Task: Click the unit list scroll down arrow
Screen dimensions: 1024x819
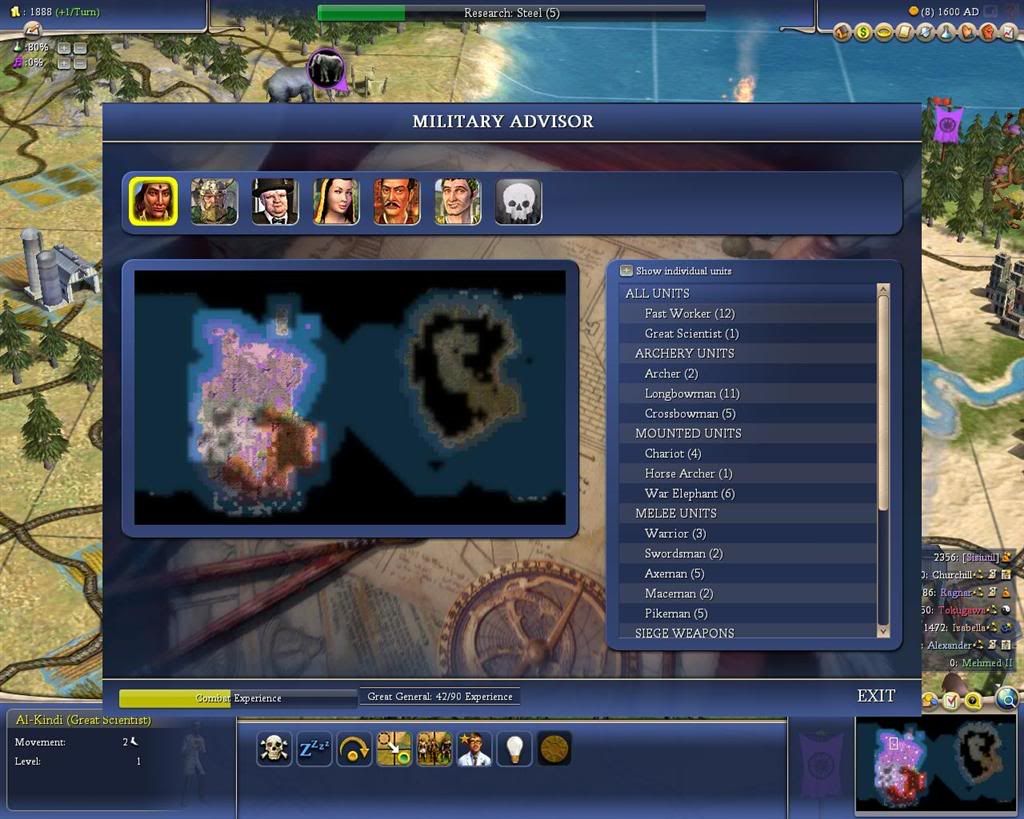Action: (x=883, y=631)
